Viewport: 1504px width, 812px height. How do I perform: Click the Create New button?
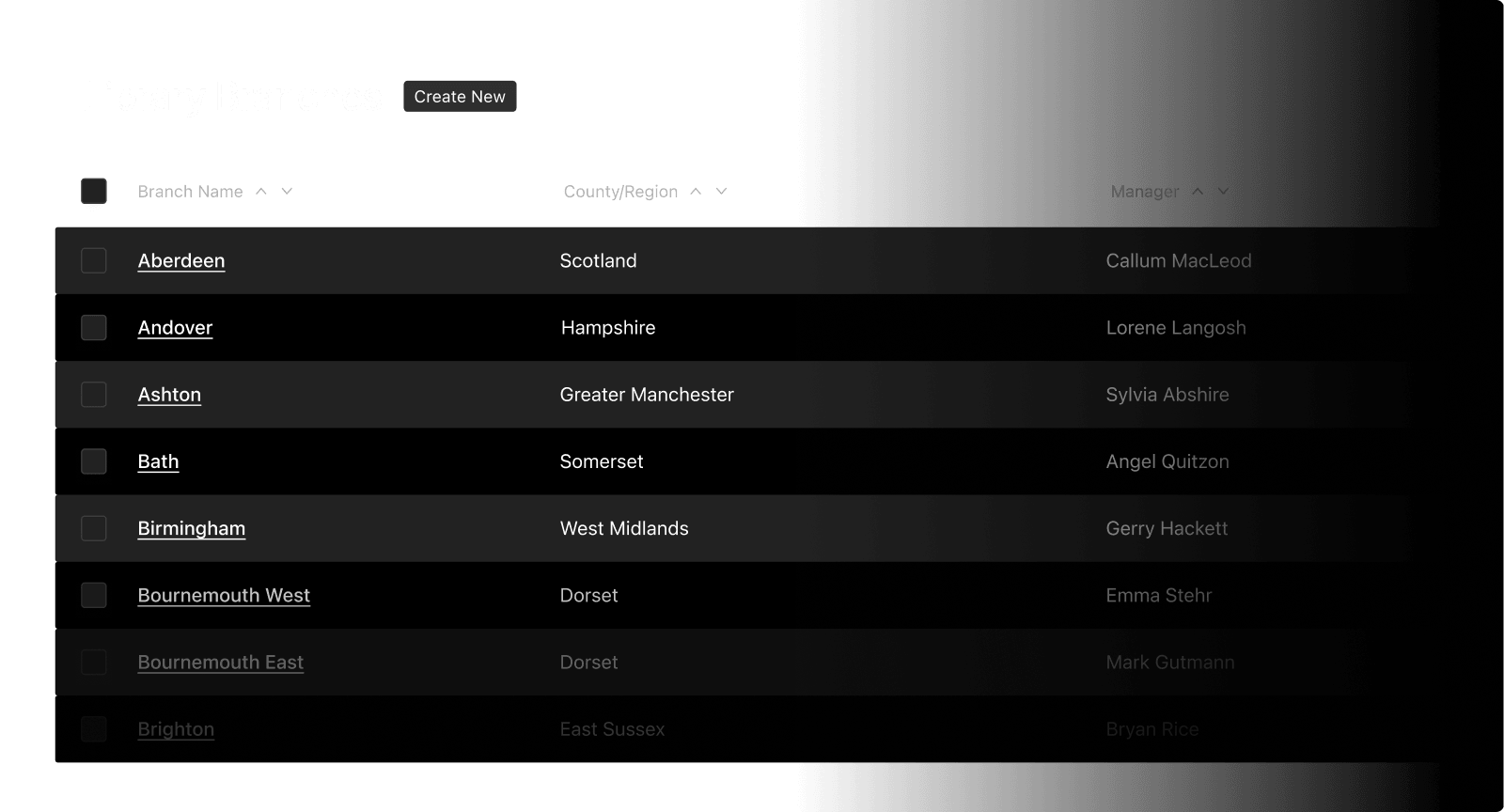click(x=460, y=97)
